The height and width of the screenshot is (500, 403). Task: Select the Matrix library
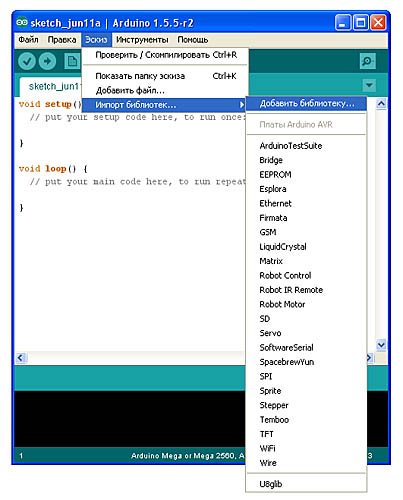pos(306,261)
